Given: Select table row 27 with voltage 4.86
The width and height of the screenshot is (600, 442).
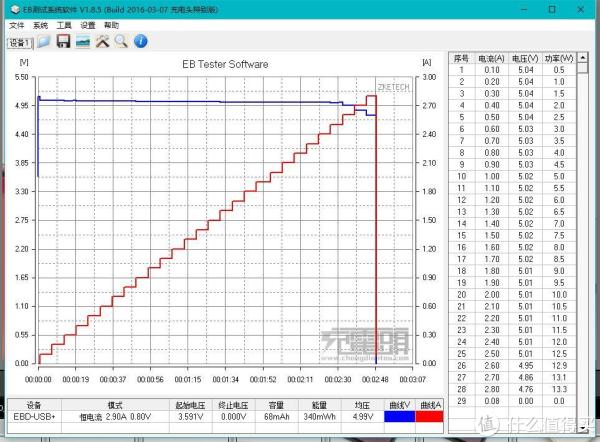Looking at the screenshot, I should [512, 377].
